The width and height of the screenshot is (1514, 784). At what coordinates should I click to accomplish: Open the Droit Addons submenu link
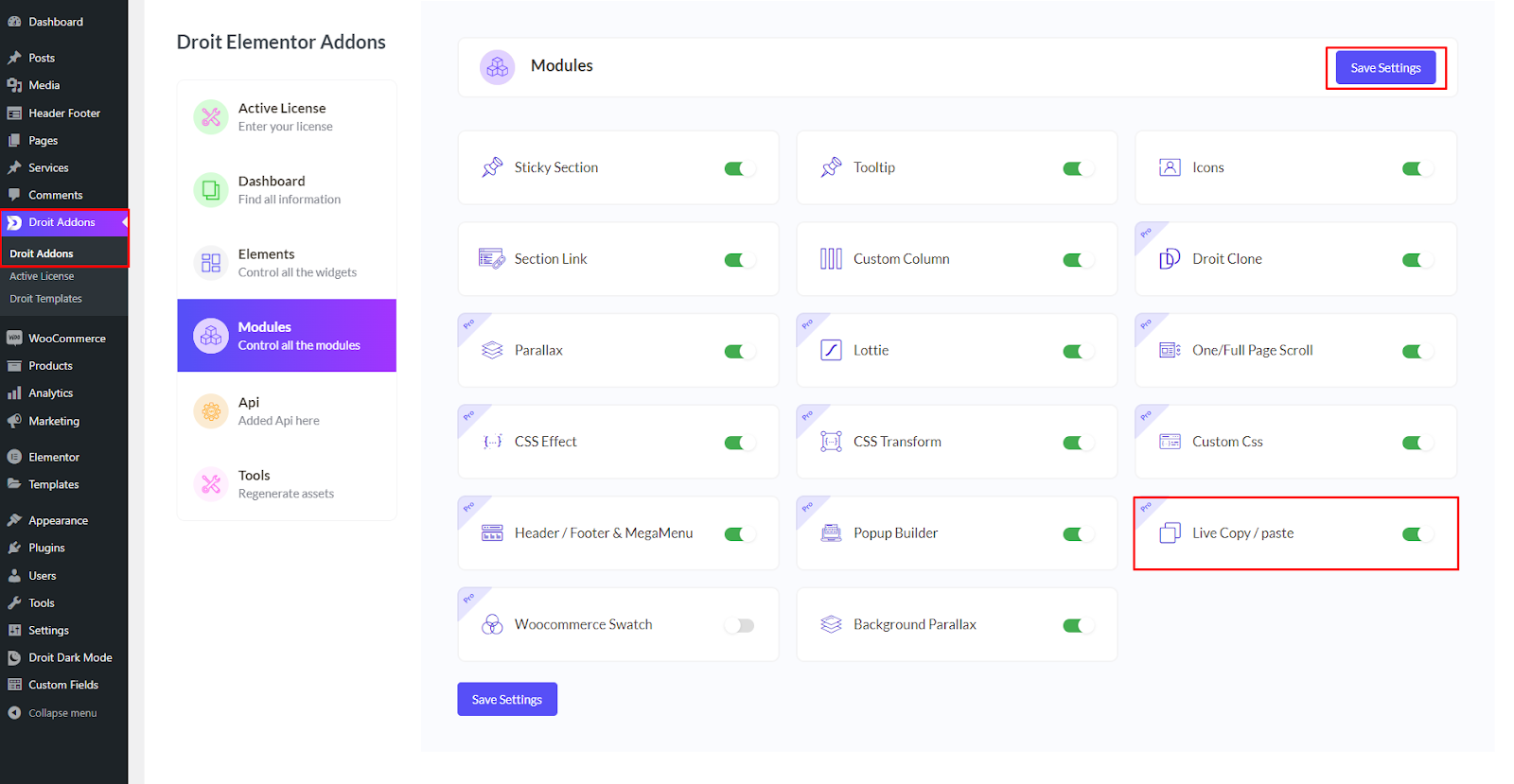tap(42, 253)
